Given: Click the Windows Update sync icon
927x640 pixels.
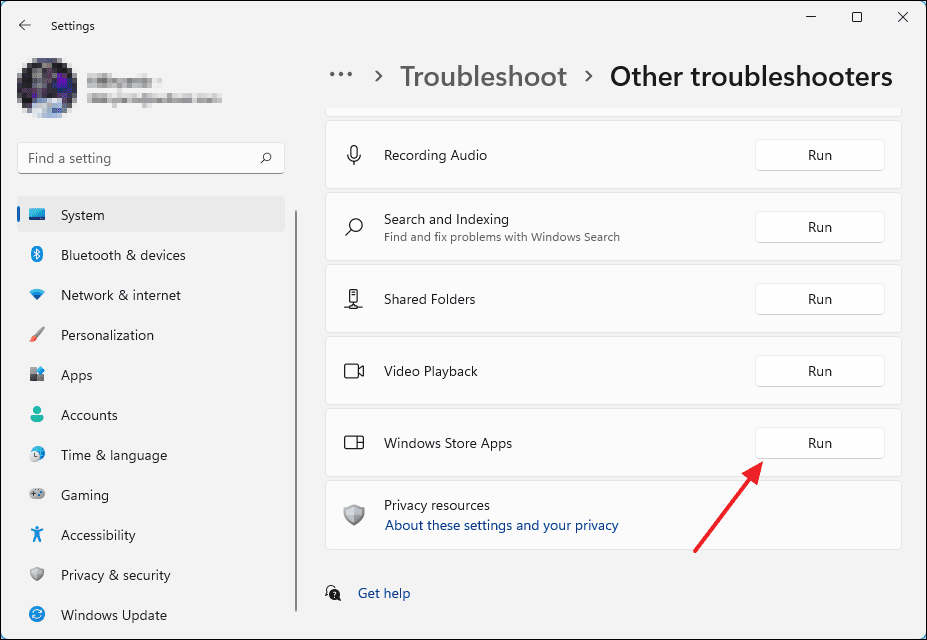Looking at the screenshot, I should [x=37, y=615].
